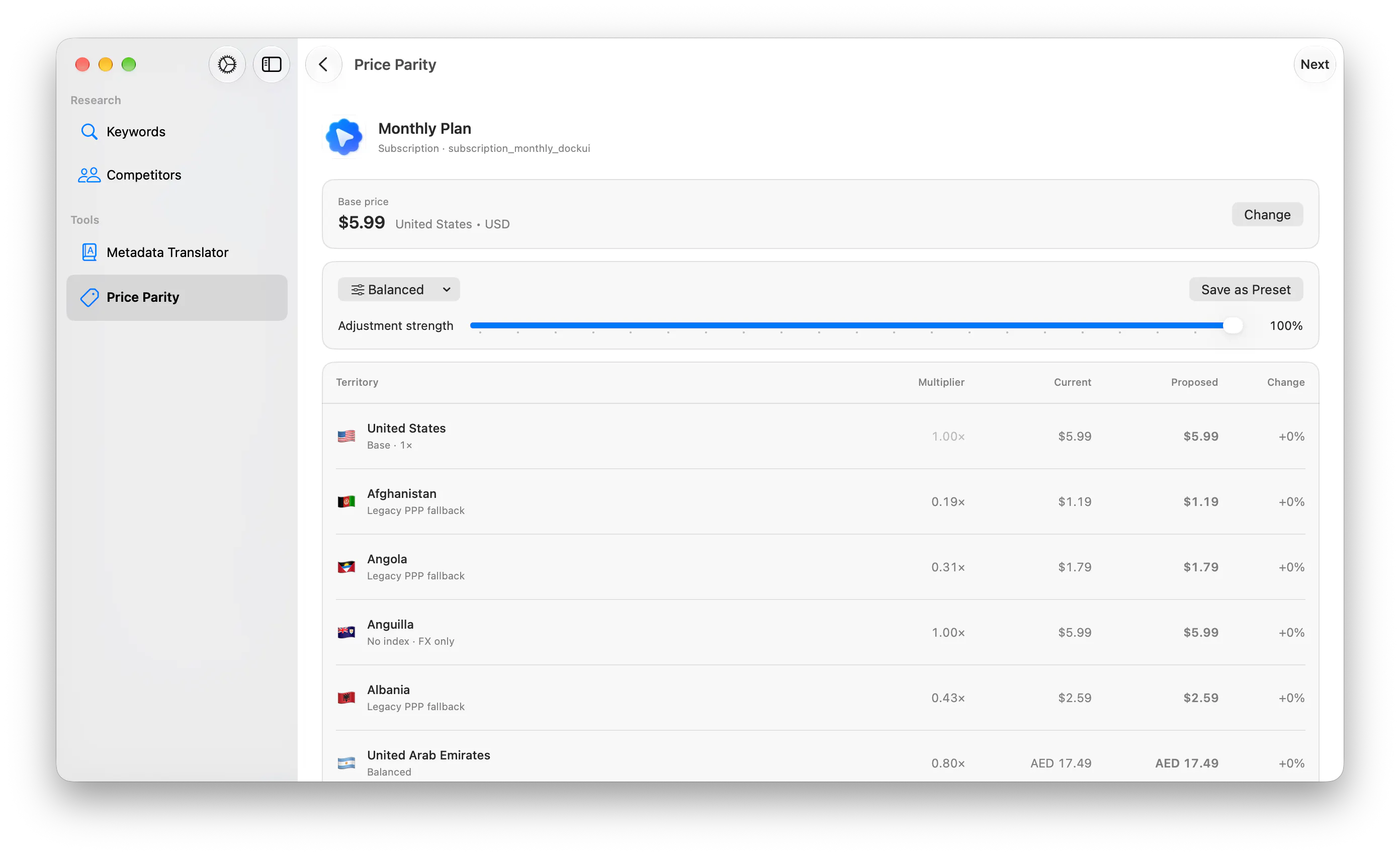This screenshot has width=1400, height=856.
Task: Open Keywords in the sidebar
Action: pos(177,131)
